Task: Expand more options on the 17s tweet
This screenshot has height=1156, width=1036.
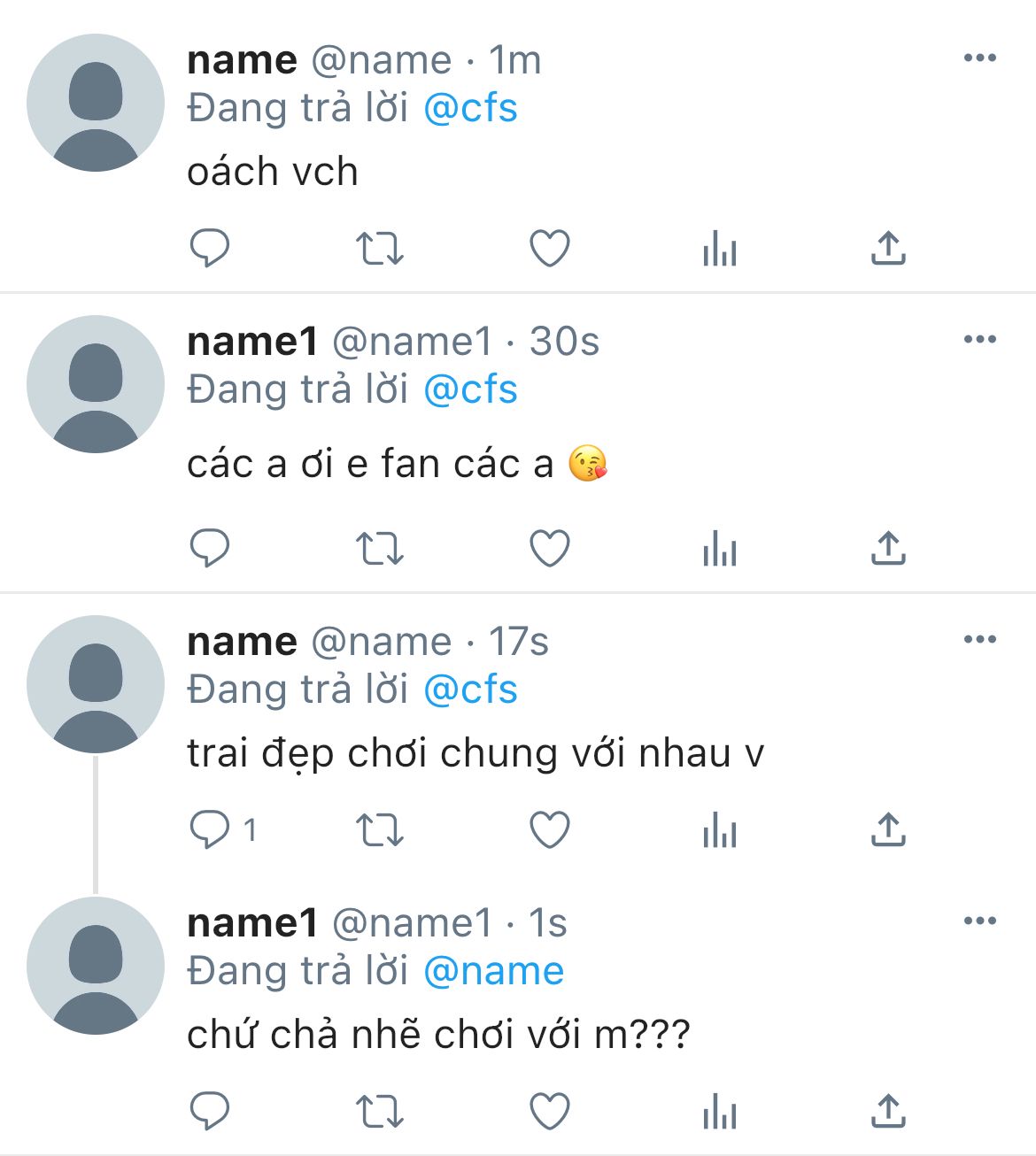Action: pyautogui.click(x=979, y=639)
